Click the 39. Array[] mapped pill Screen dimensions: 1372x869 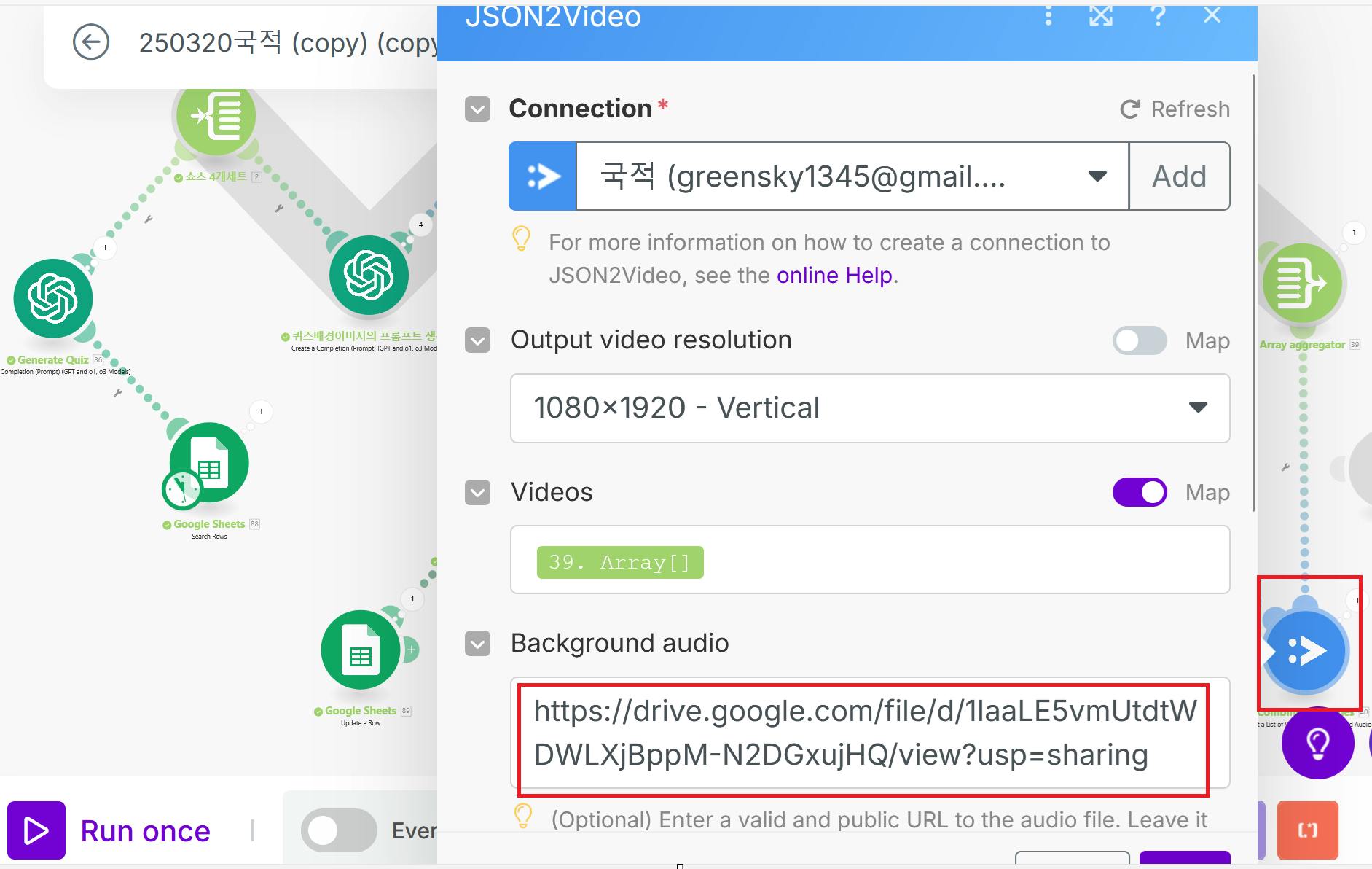coord(620,562)
